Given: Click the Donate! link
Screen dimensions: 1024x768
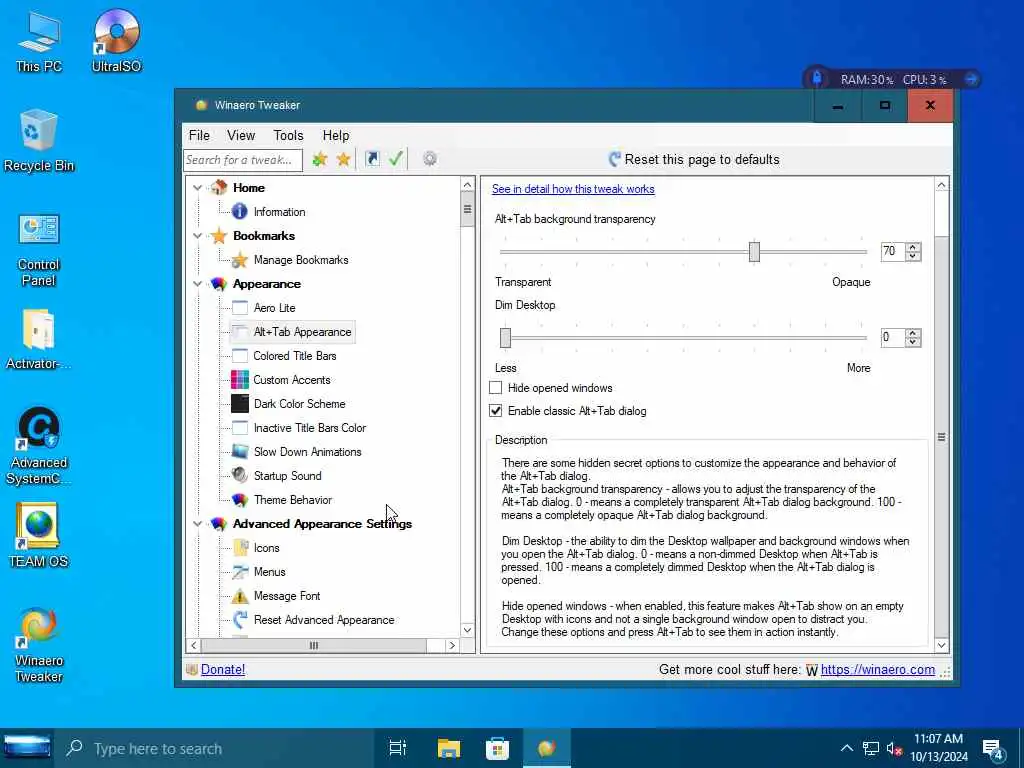Looking at the screenshot, I should click(223, 669).
